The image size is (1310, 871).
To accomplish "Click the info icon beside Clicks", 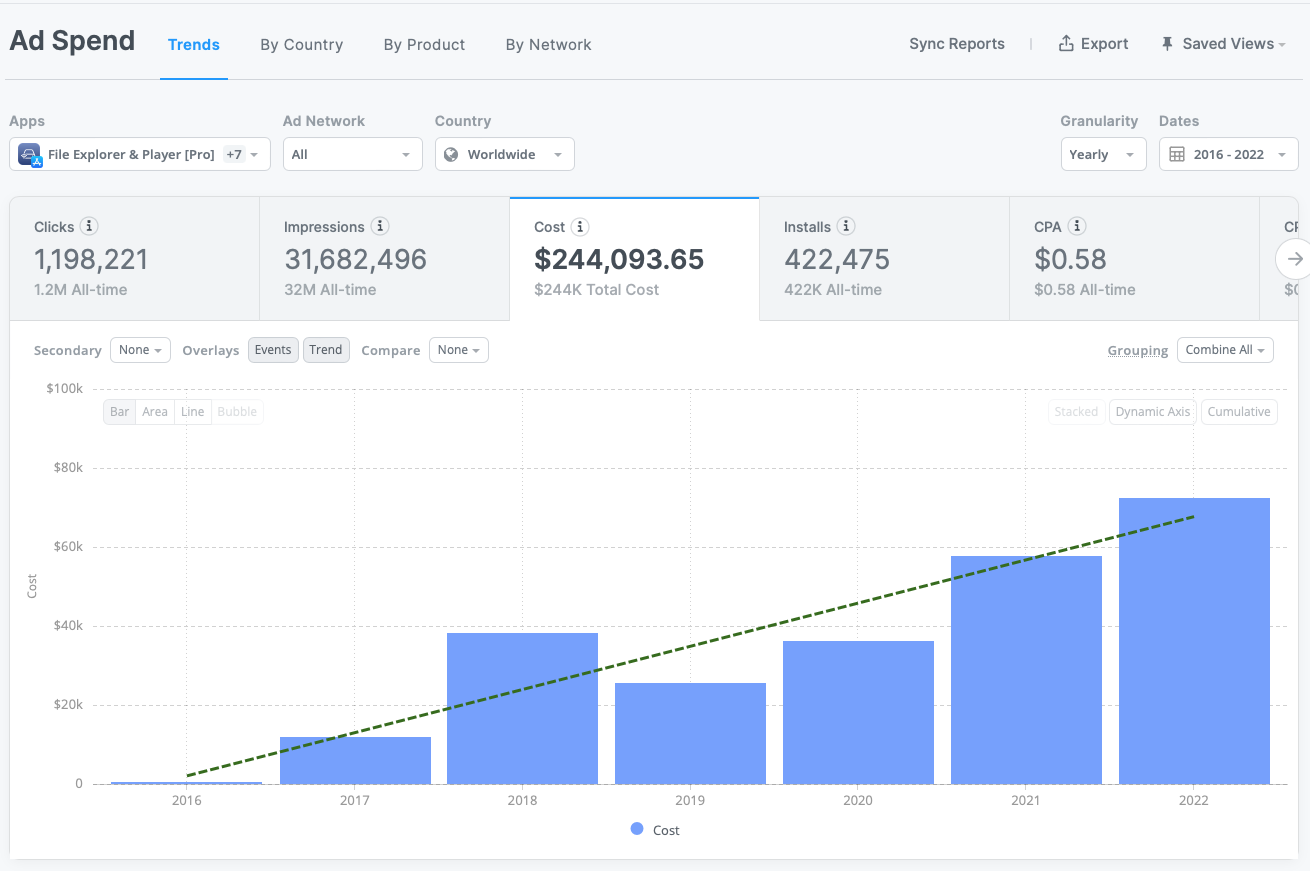I will pyautogui.click(x=89, y=227).
